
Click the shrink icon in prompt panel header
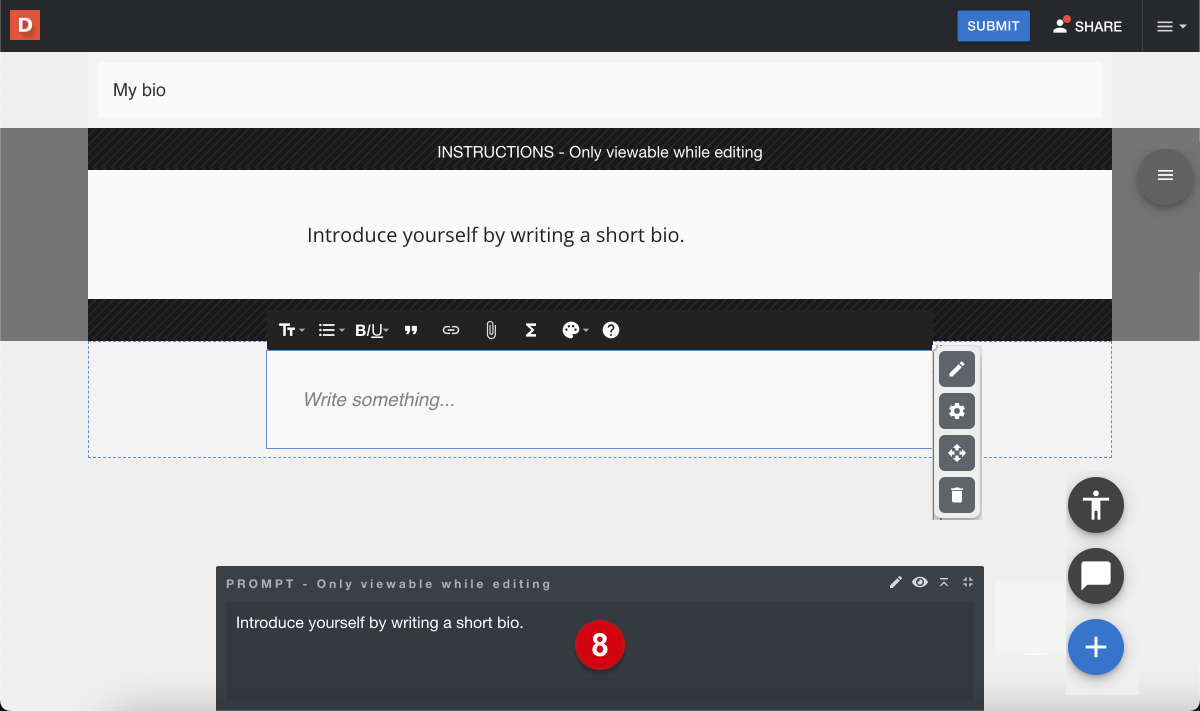(x=968, y=582)
